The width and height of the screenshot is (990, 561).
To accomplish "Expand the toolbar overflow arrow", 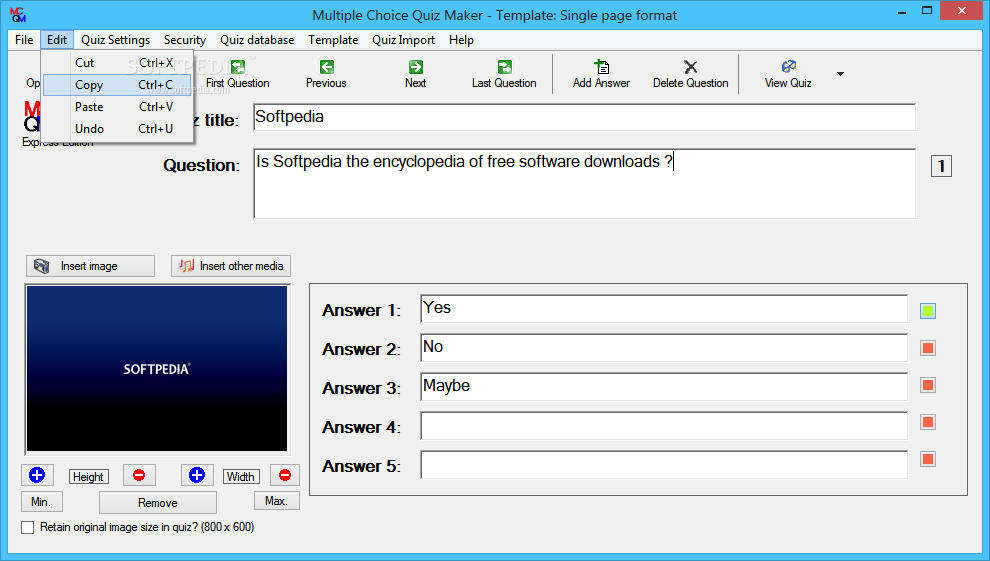I will coord(840,74).
